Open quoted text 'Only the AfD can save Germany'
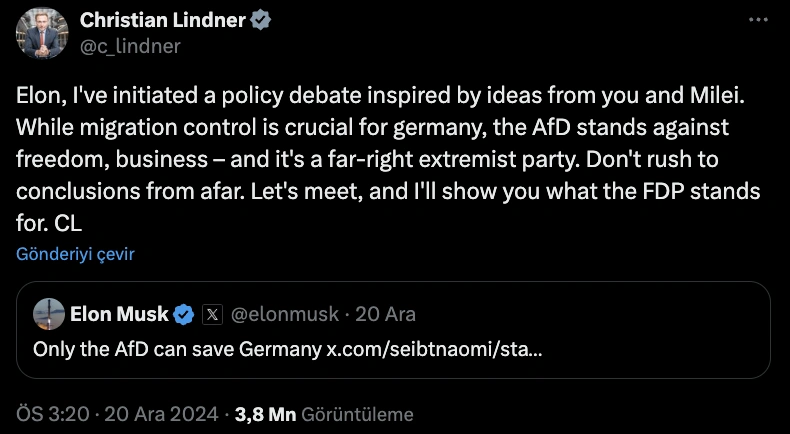This screenshot has width=790, height=434. pos(178,350)
